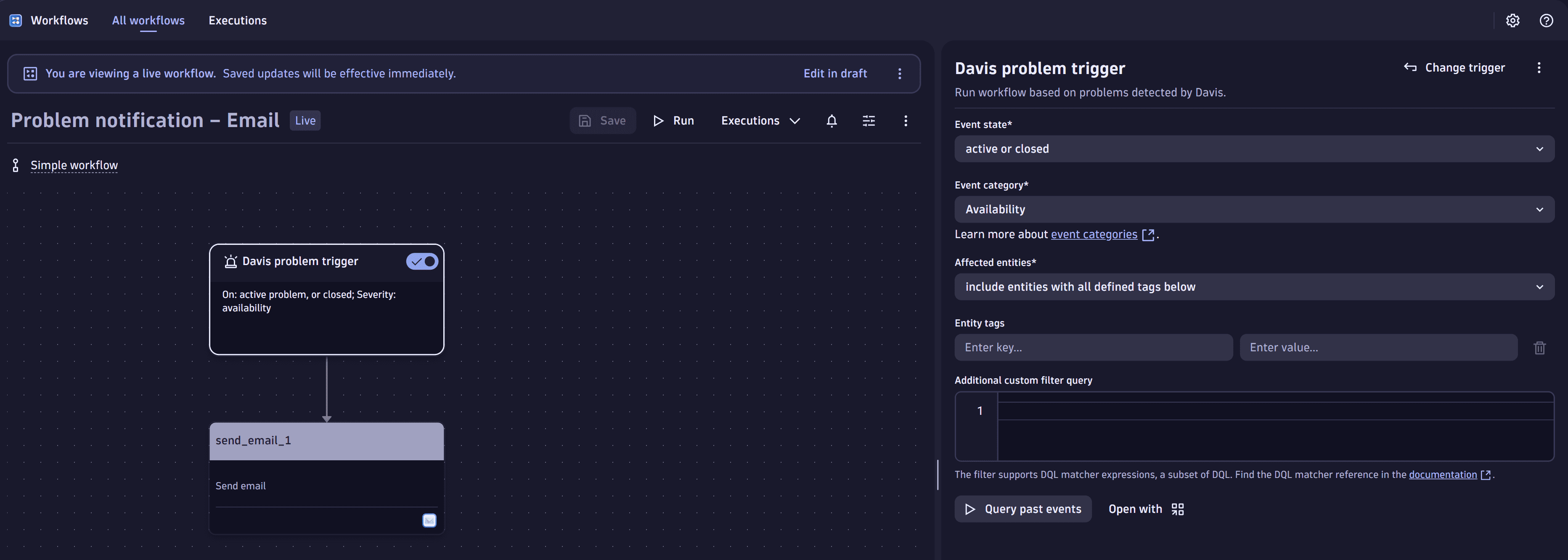Open the event categories link
Viewport: 1568px width, 560px height.
(x=1094, y=234)
